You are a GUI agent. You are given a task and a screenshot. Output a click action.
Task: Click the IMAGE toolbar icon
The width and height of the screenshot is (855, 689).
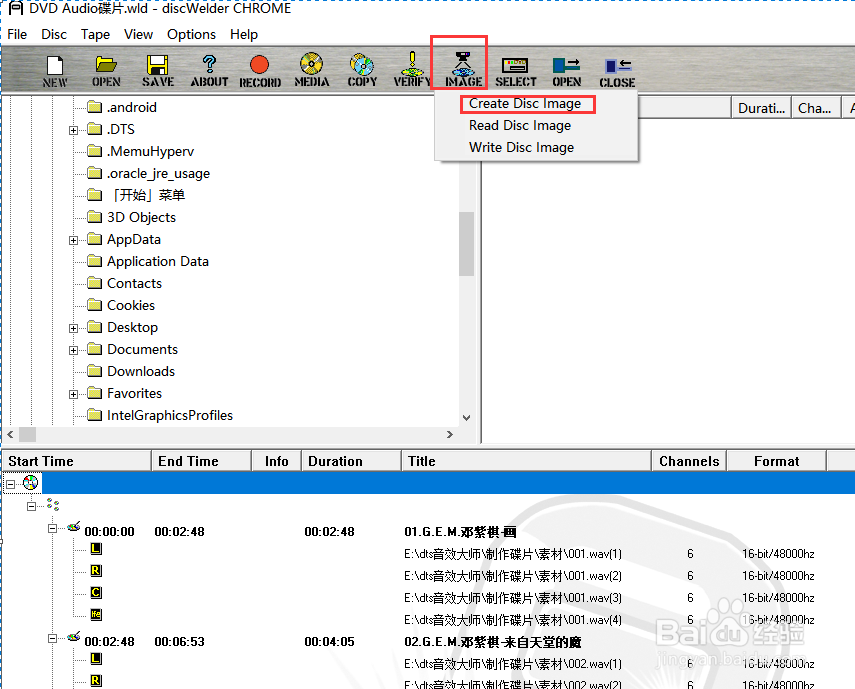tap(463, 70)
